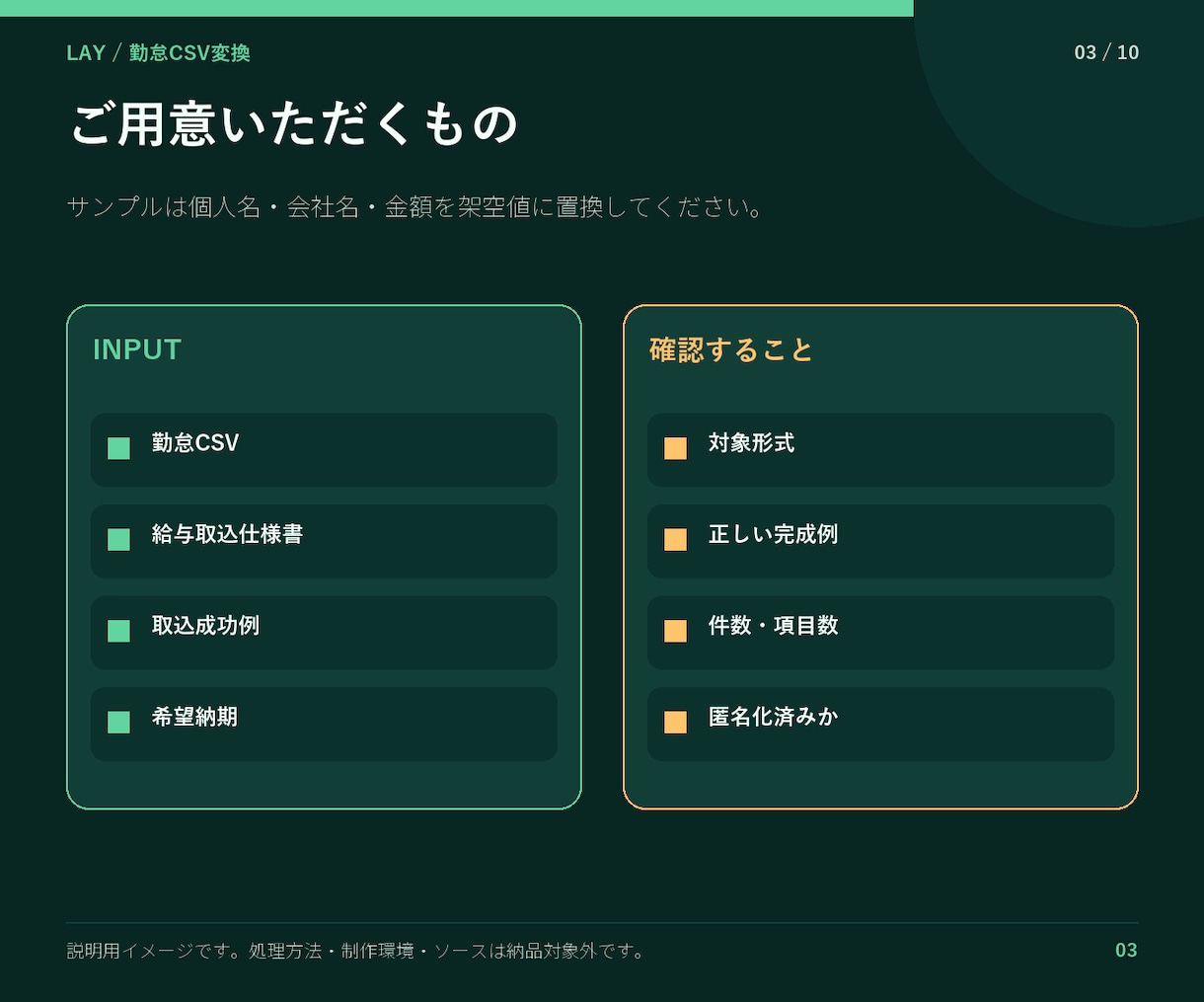The height and width of the screenshot is (1002, 1204).
Task: Select the 匿名化済みか item text
Action: coord(773,717)
